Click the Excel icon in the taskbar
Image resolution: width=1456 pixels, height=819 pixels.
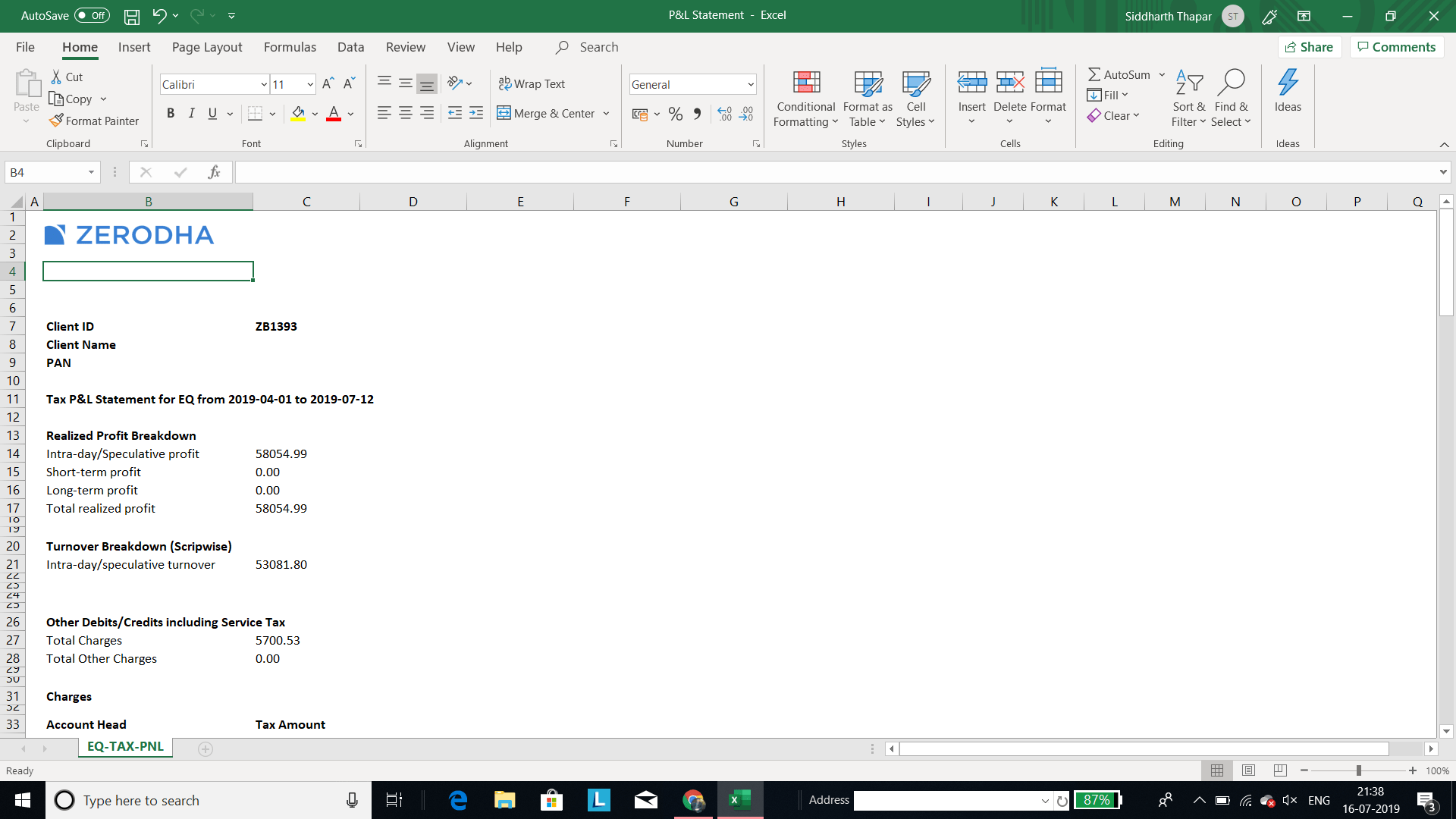(x=739, y=800)
